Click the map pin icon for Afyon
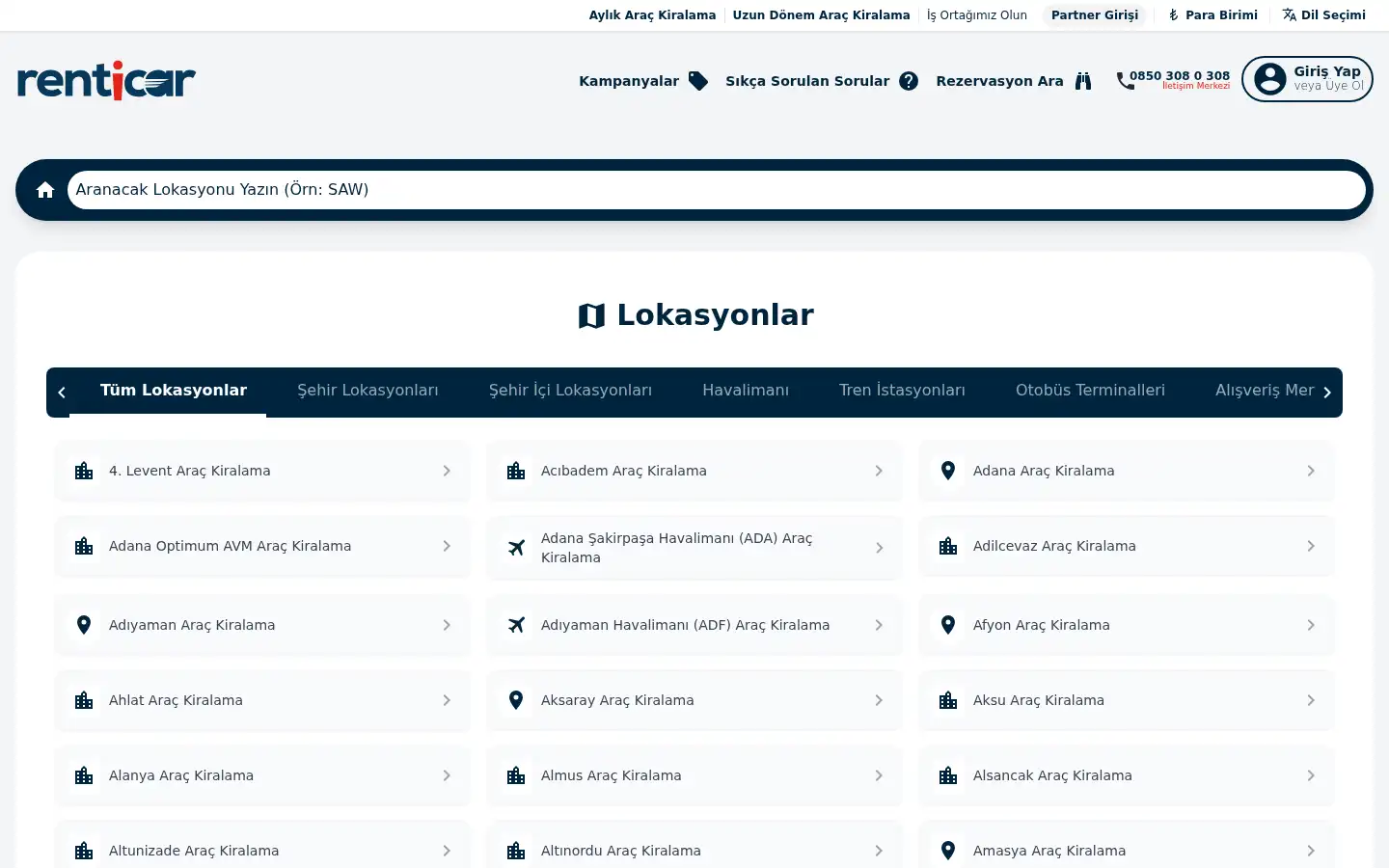 coord(948,625)
